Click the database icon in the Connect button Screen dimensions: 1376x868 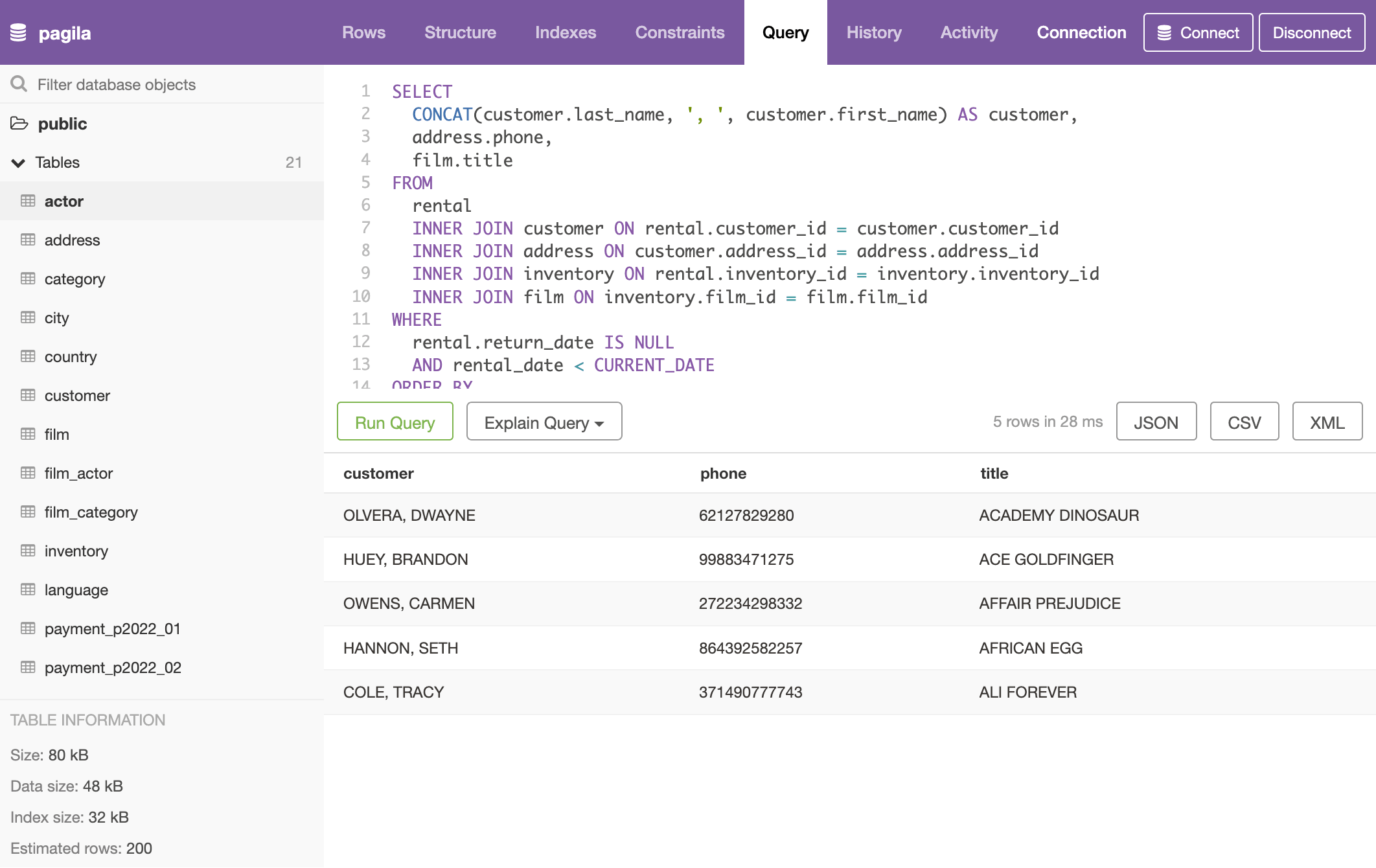pyautogui.click(x=1164, y=32)
